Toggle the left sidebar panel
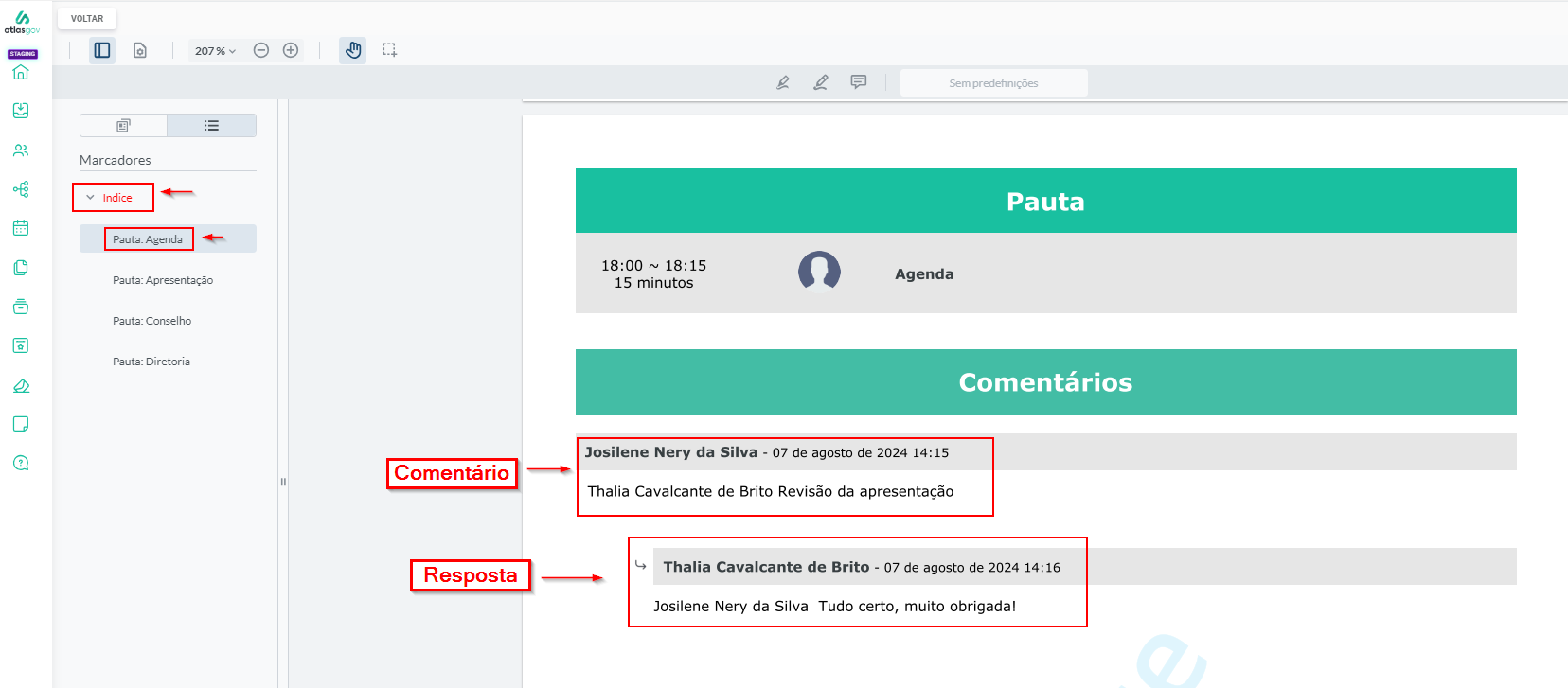This screenshot has width=1568, height=688. point(102,50)
